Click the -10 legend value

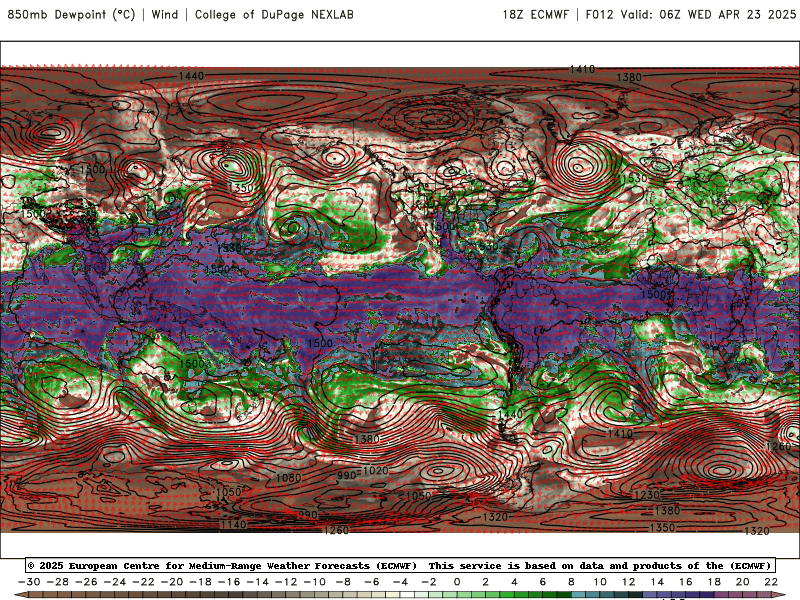click(315, 582)
